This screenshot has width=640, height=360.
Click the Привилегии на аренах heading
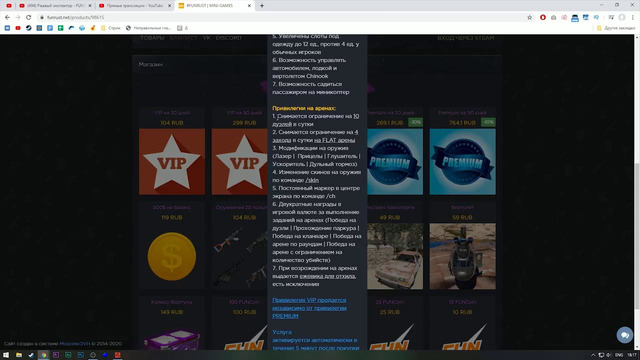tap(304, 108)
